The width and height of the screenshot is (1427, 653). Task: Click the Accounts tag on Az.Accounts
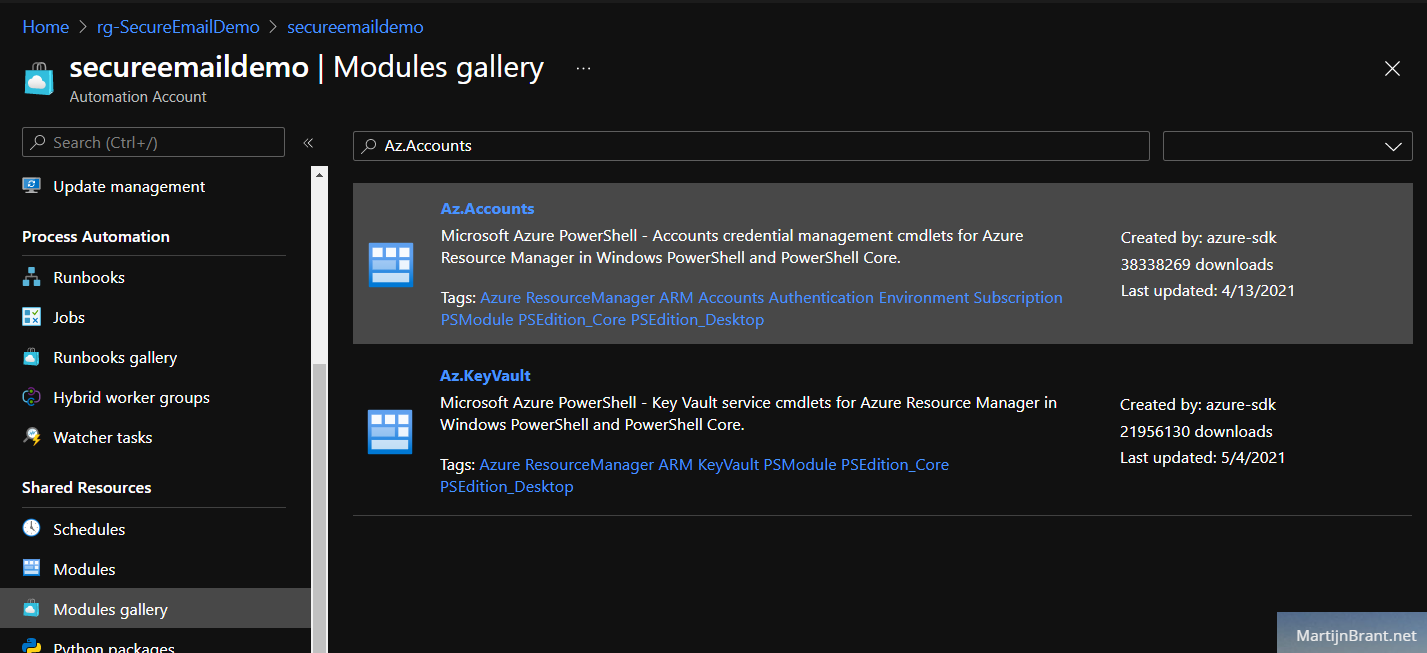(731, 297)
